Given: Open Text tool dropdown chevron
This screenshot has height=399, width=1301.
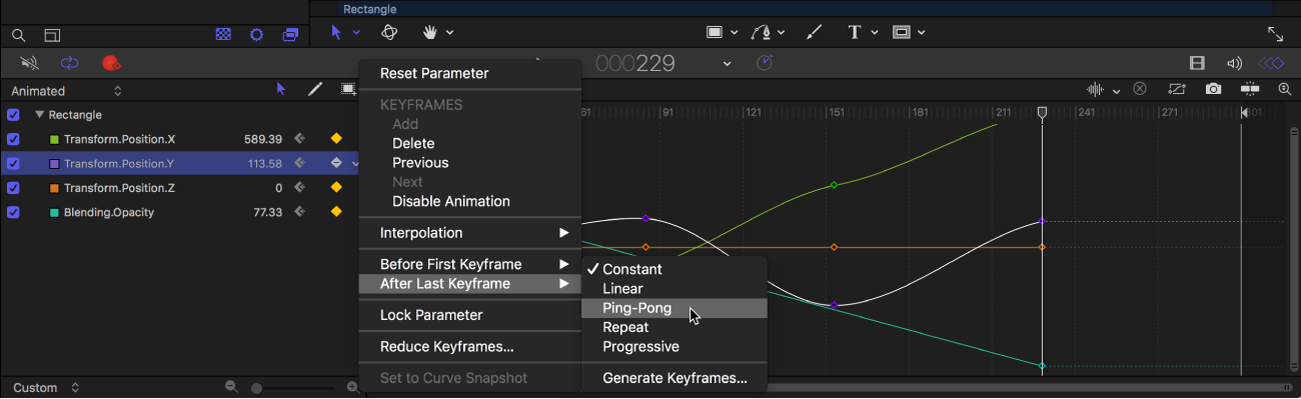Looking at the screenshot, I should tap(874, 33).
